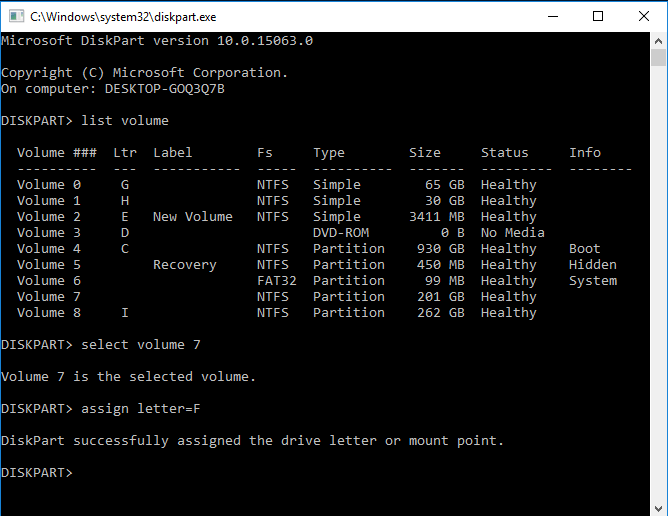Click the scrollbar down arrow

[659, 507]
